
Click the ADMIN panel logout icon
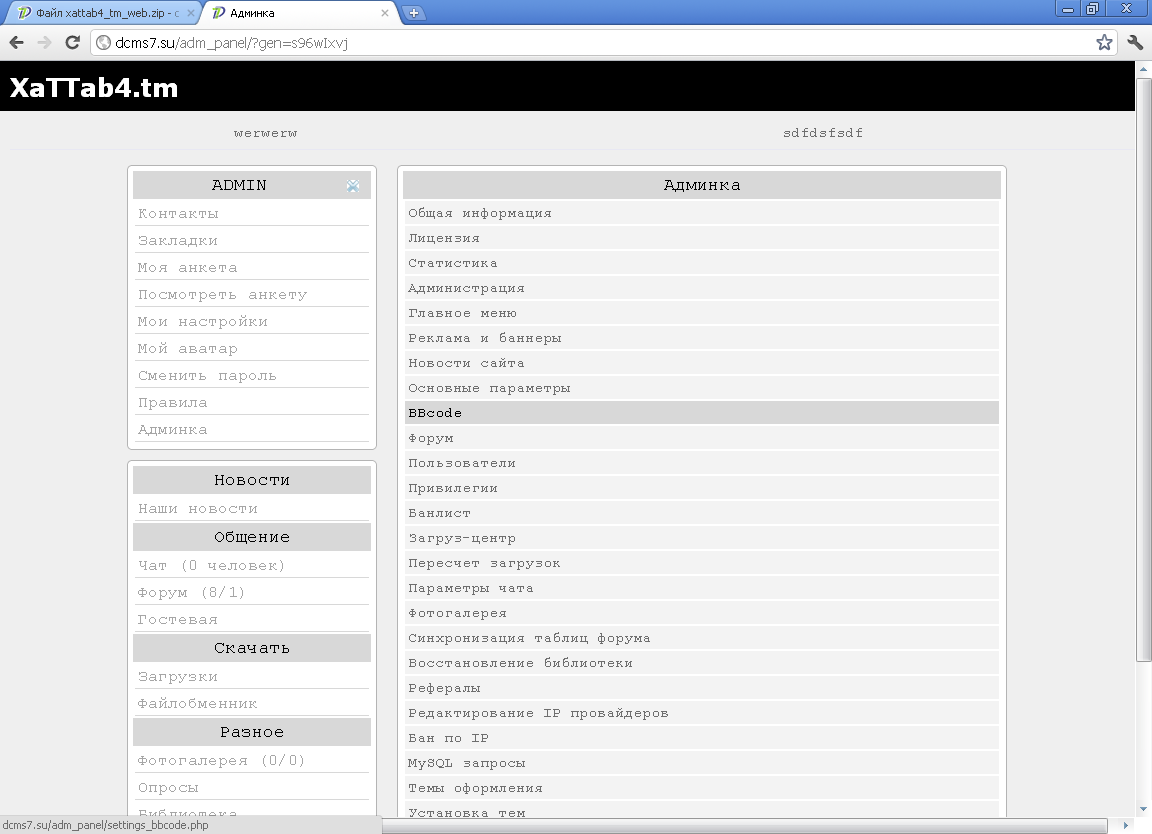coord(353,186)
